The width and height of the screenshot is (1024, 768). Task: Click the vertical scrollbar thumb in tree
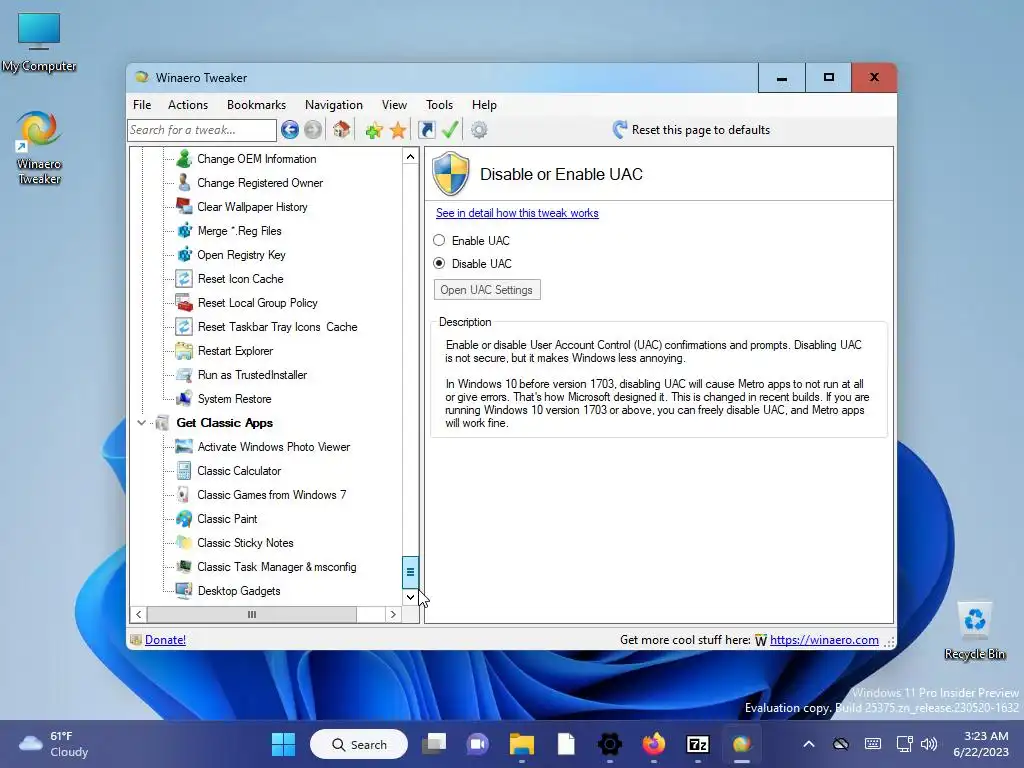coord(410,572)
